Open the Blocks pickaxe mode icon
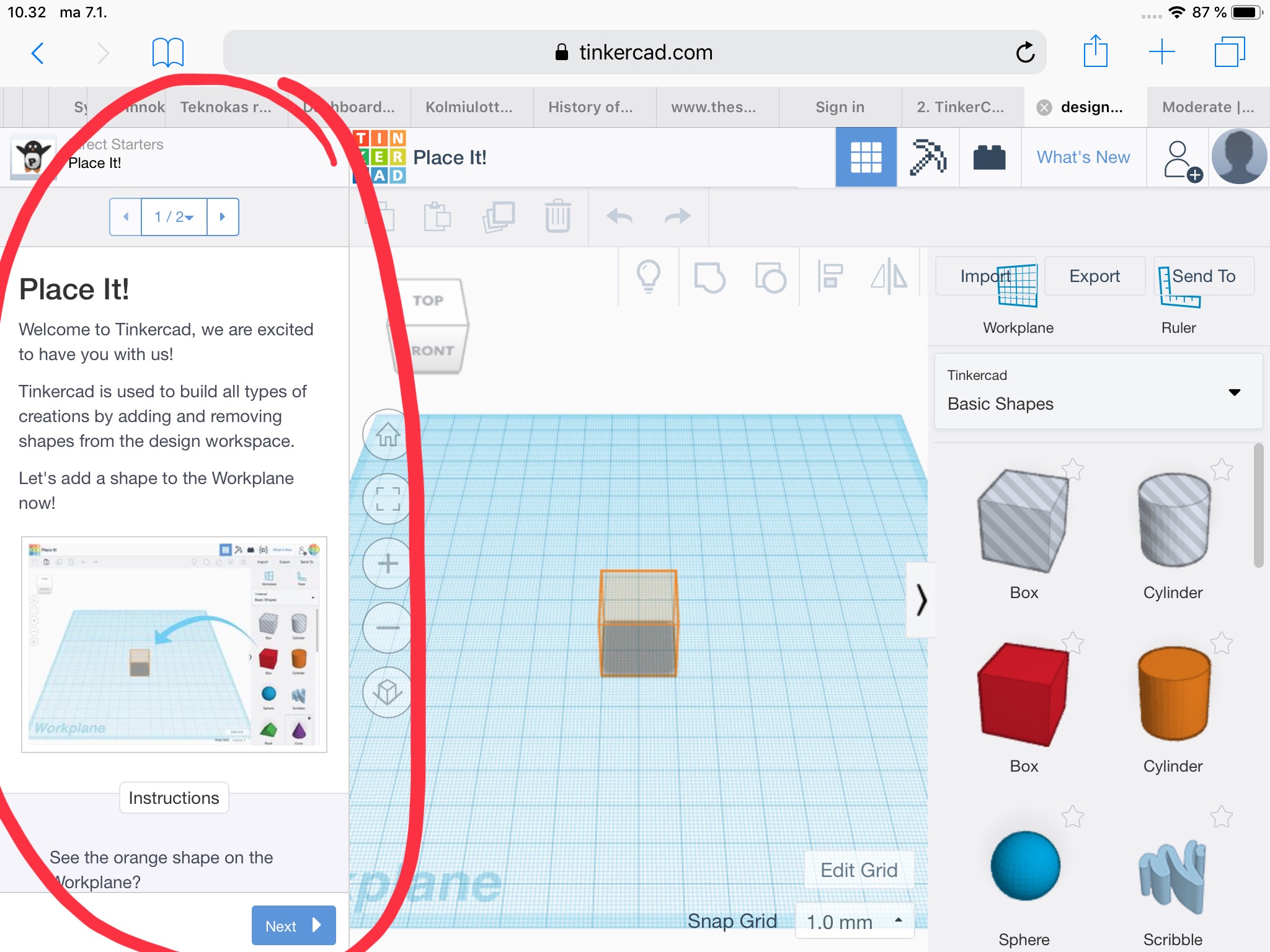Image resolution: width=1270 pixels, height=952 pixels. pyautogui.click(x=928, y=157)
